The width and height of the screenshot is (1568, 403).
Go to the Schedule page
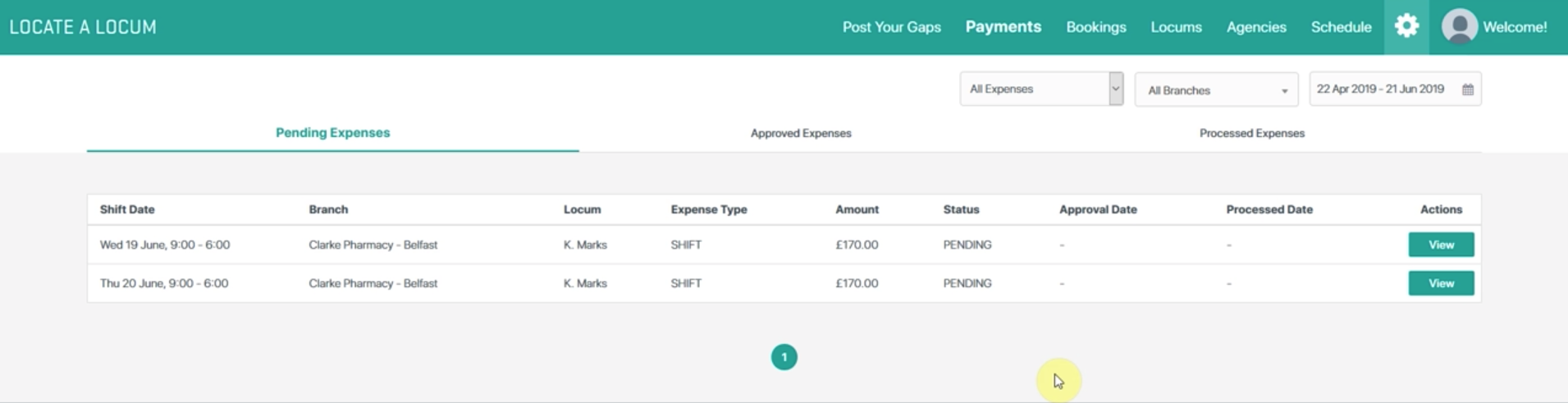[x=1341, y=27]
